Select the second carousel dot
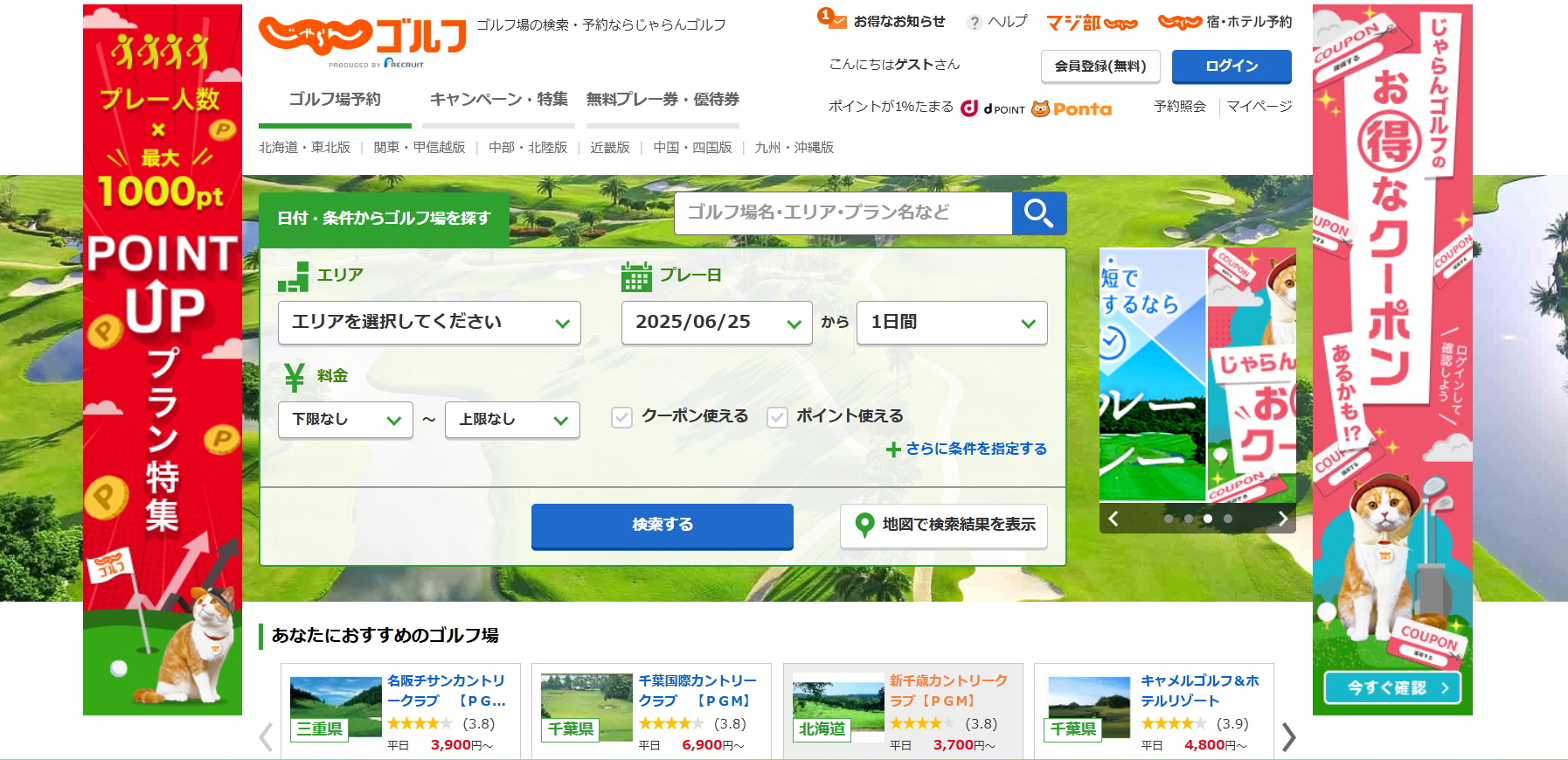Viewport: 1568px width, 760px height. (x=1189, y=519)
